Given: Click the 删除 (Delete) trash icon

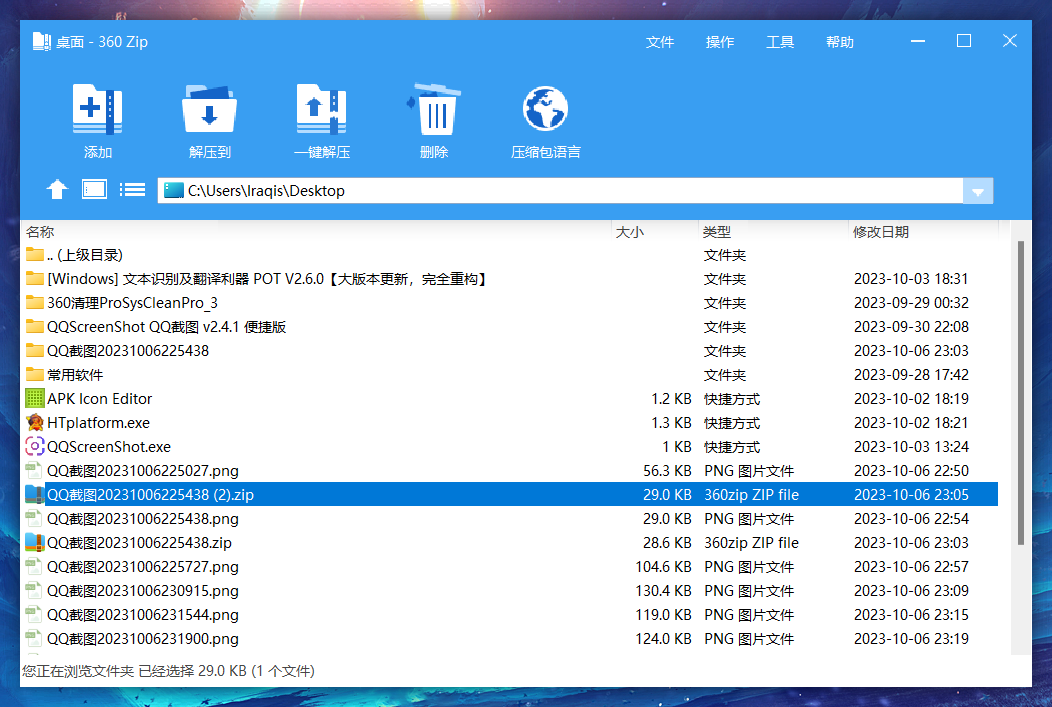Looking at the screenshot, I should click(433, 115).
